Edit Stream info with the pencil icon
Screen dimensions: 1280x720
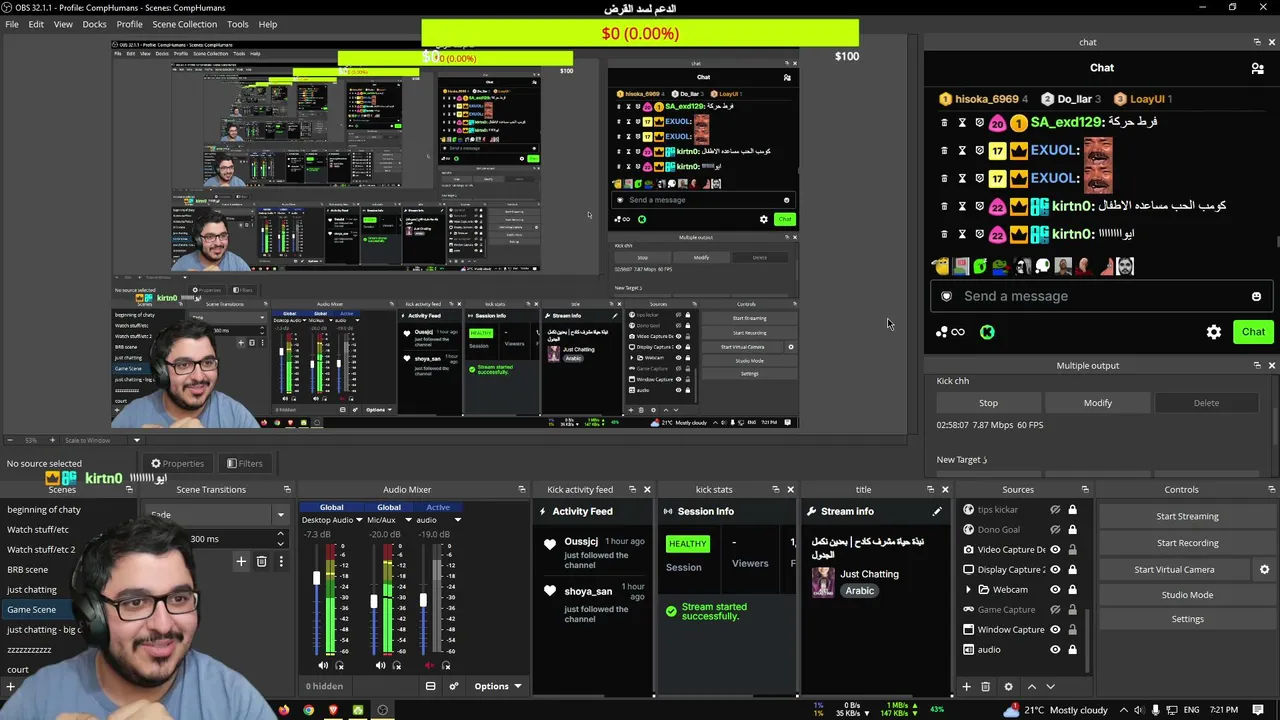point(937,511)
